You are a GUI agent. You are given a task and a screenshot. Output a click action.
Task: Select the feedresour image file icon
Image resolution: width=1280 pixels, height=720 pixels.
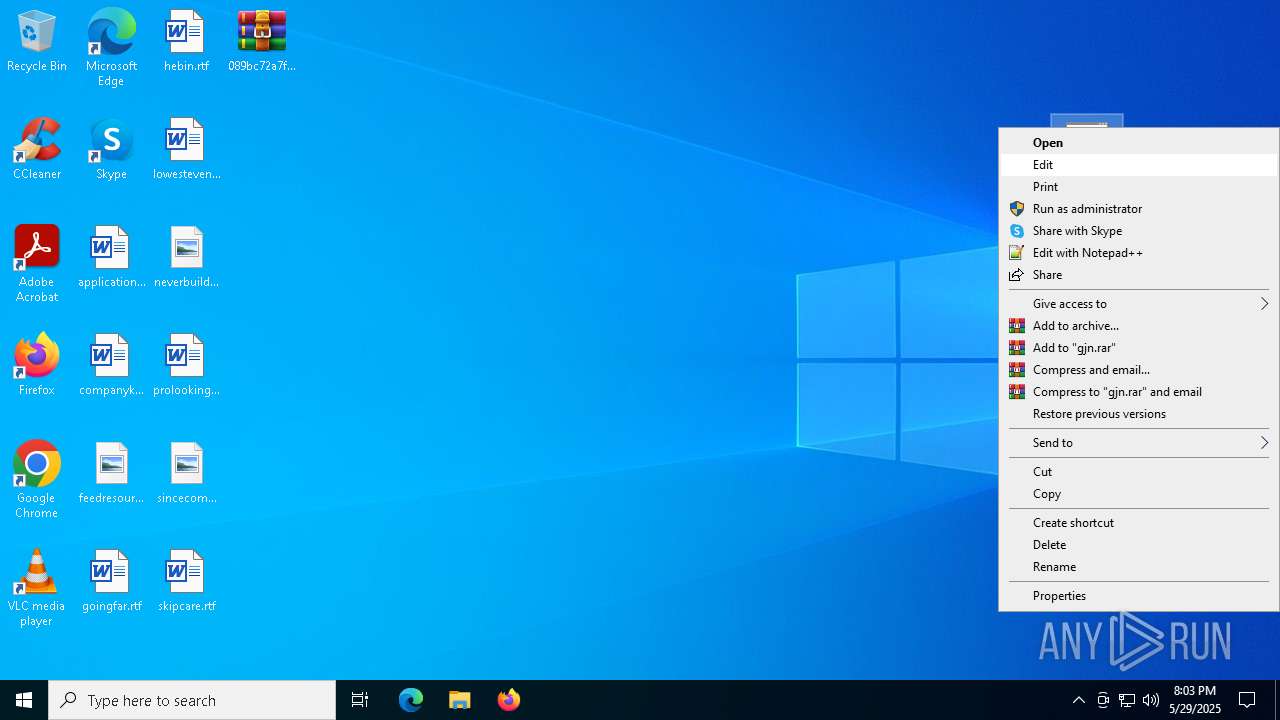(x=111, y=474)
